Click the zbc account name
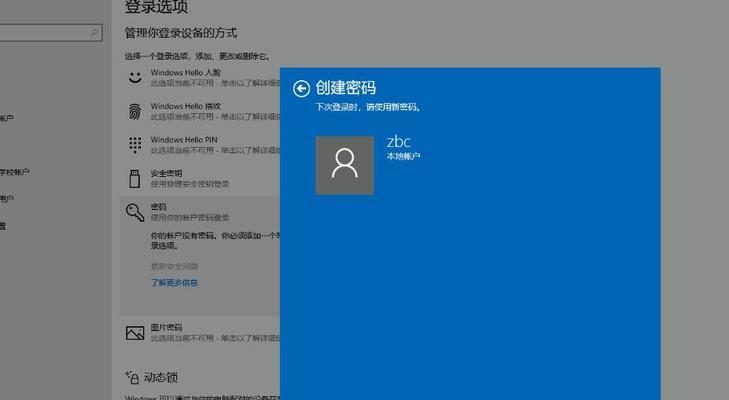This screenshot has height=400, width=729. click(399, 141)
